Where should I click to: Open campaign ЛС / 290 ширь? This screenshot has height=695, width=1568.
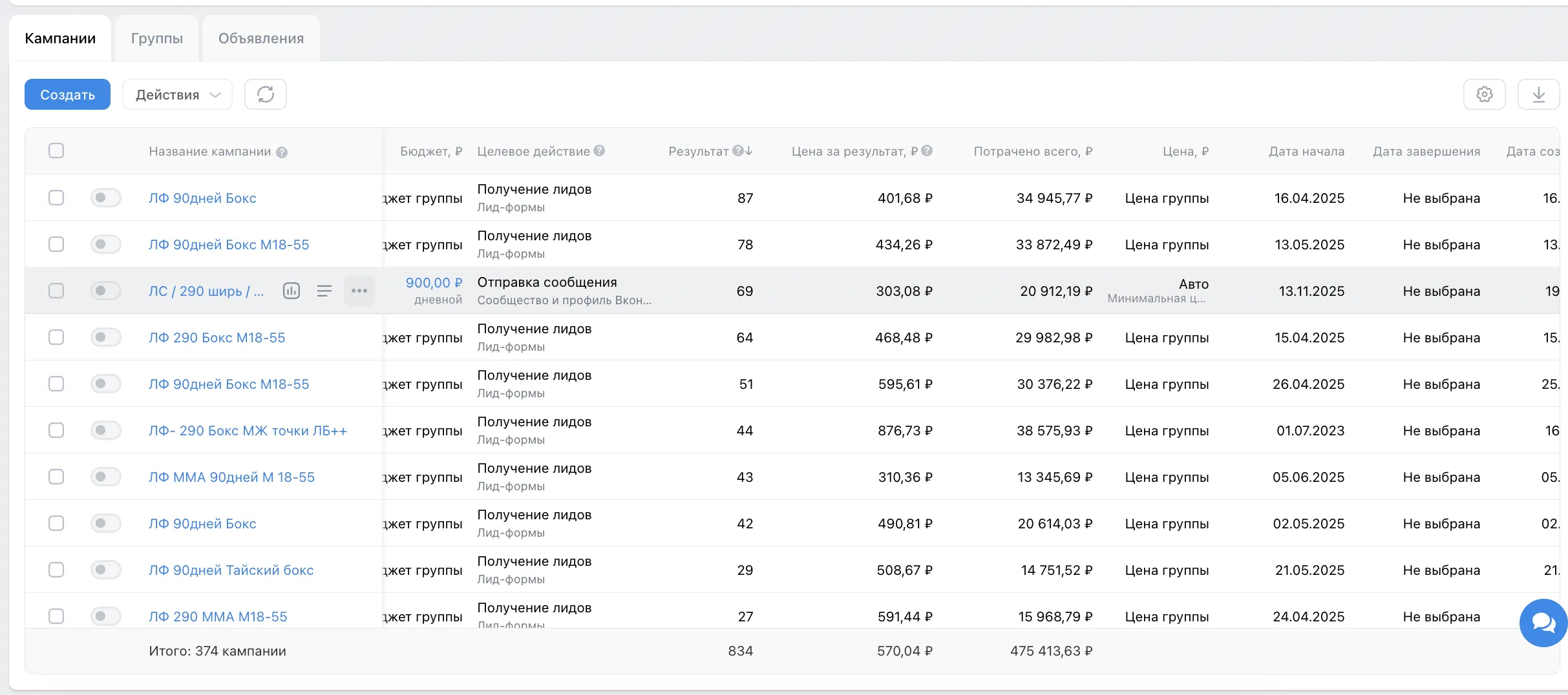(206, 291)
